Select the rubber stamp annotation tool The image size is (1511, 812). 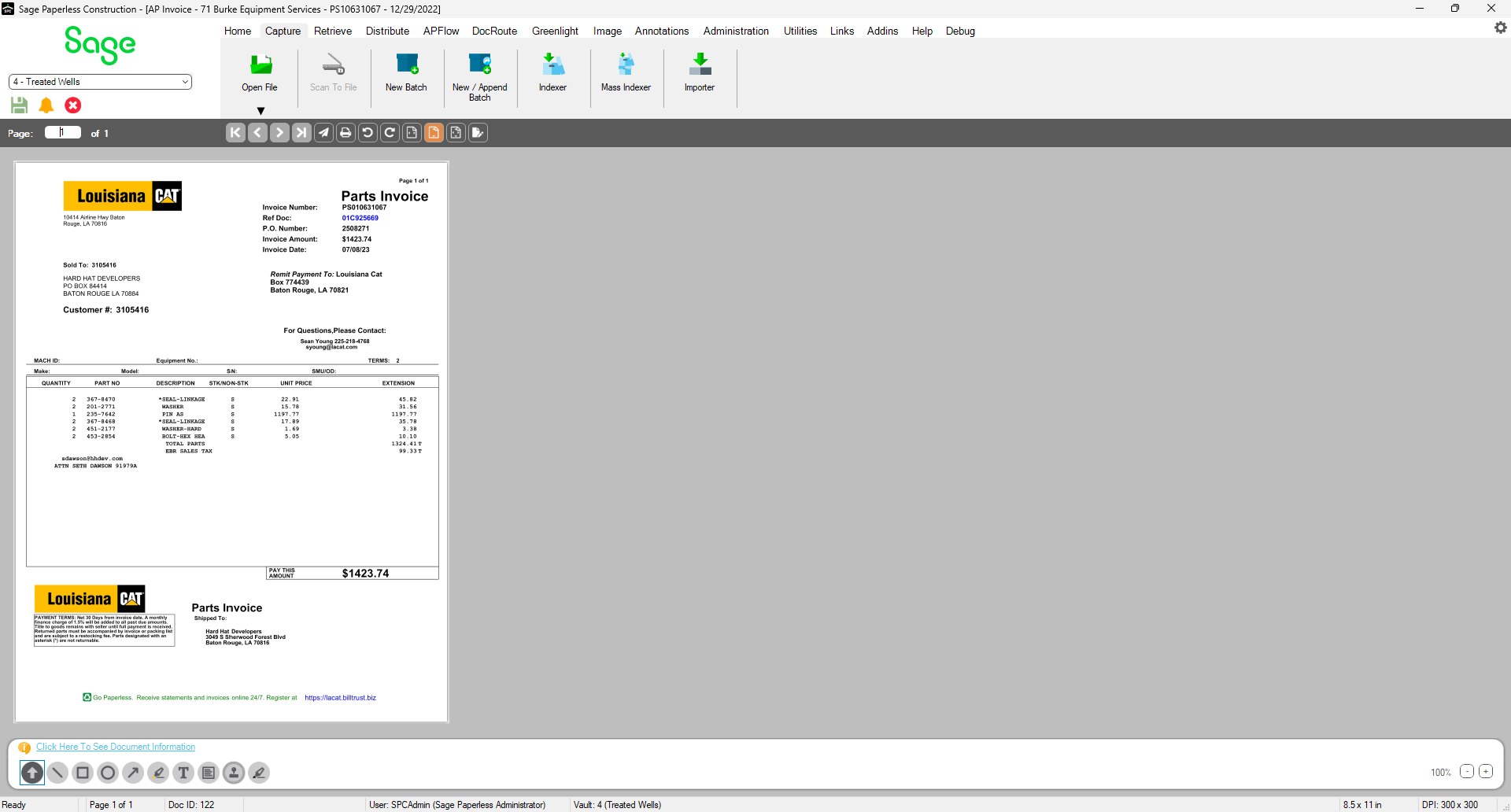(234, 773)
